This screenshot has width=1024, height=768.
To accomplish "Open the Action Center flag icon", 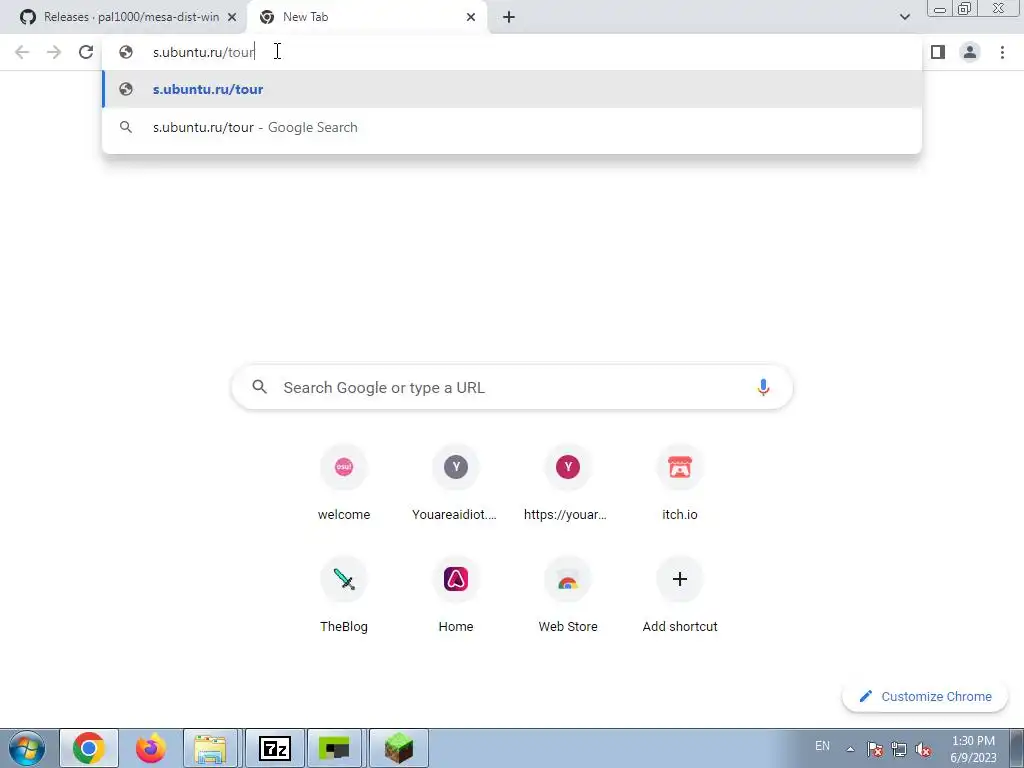I will [875, 749].
